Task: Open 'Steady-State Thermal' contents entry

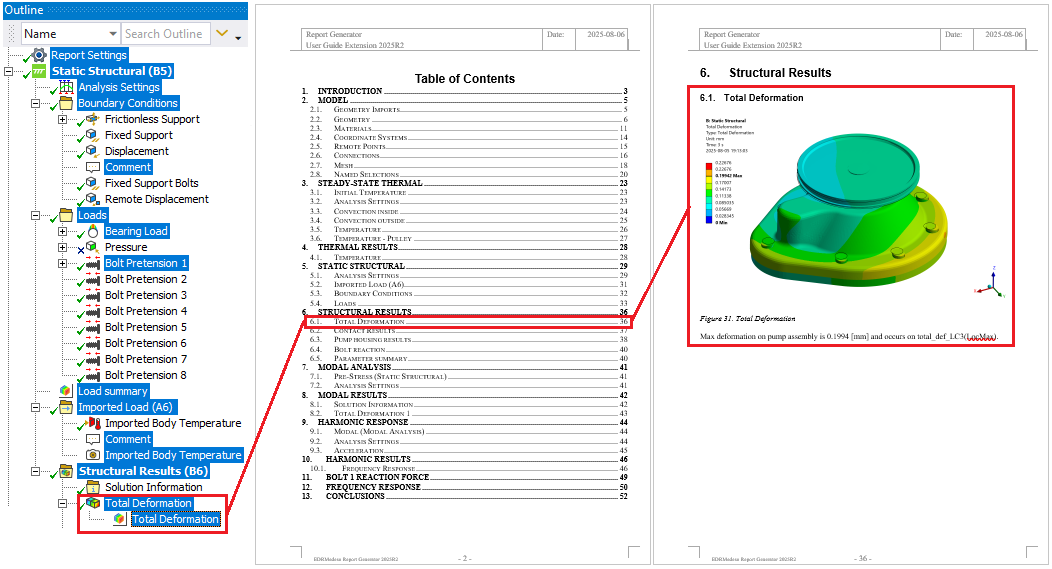Action: tap(464, 183)
